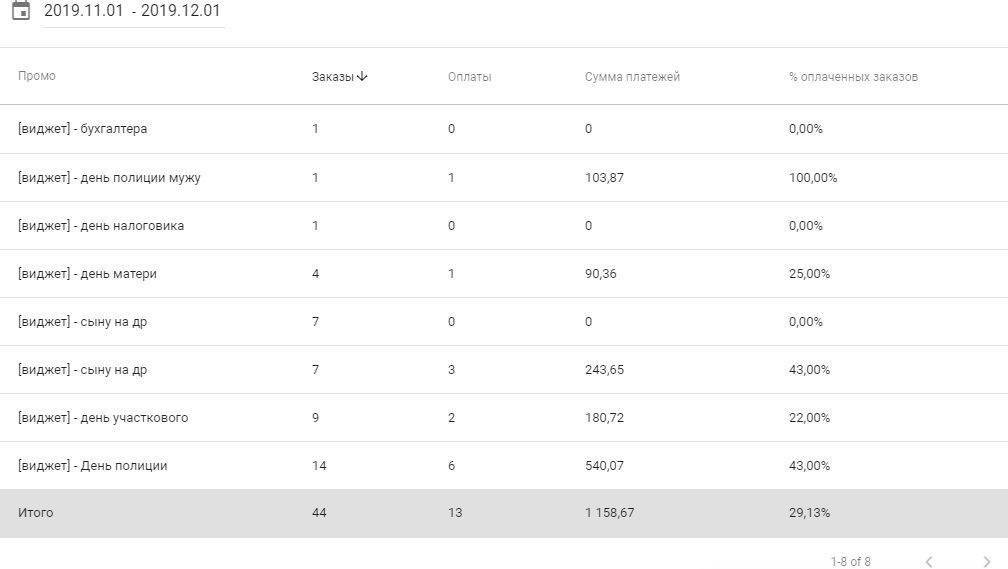
Task: Open the 2019.11.01 - 2019.12.01 date range field
Action: point(132,12)
